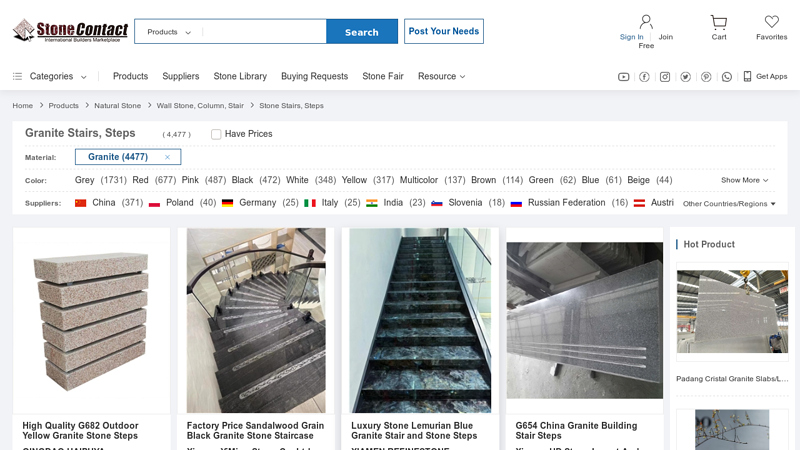Expand the Categories menu
Viewport: 800px width, 450px height.
click(x=50, y=76)
